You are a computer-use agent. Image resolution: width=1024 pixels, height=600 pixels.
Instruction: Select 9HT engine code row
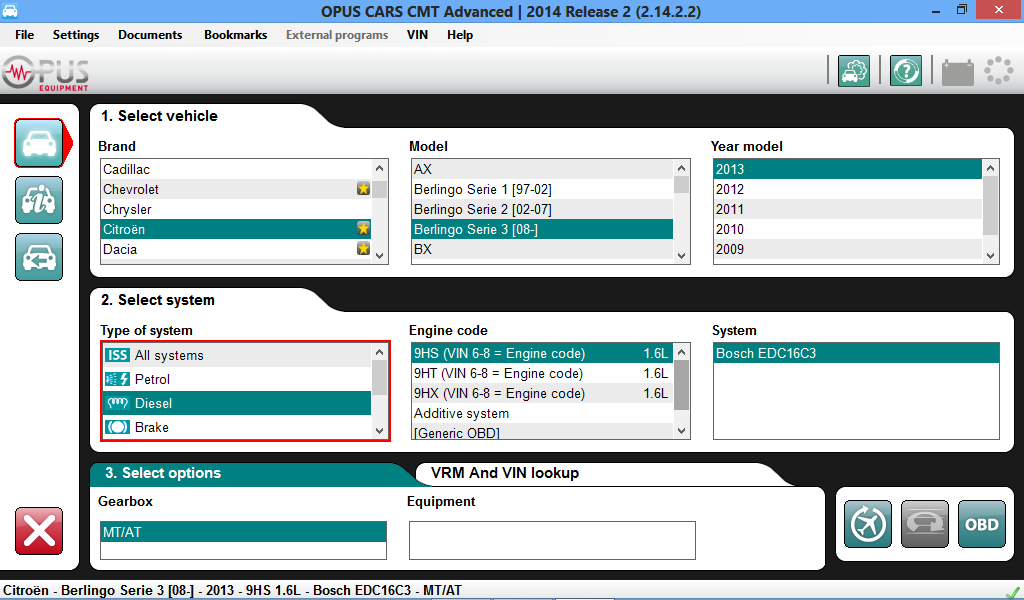(542, 373)
